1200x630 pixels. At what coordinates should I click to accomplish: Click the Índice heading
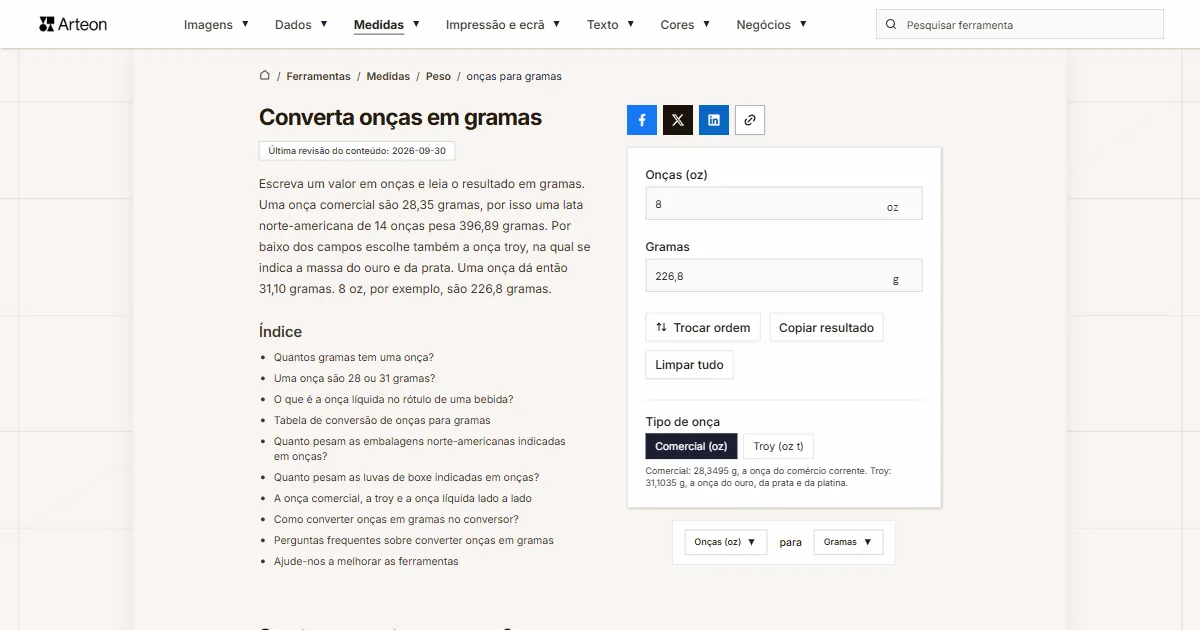280,332
